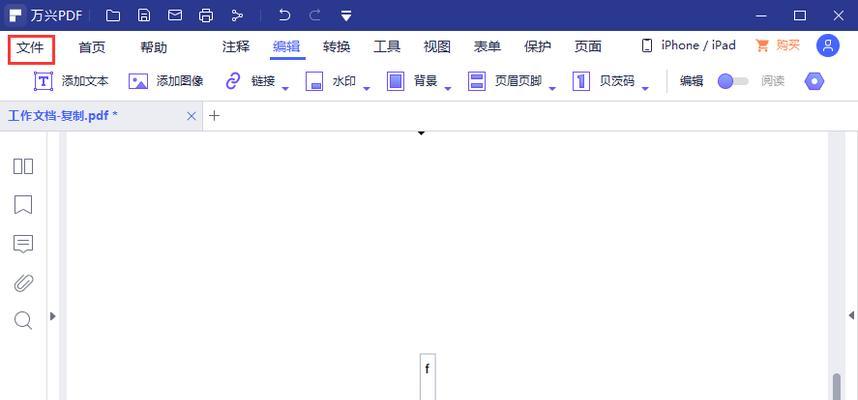Click 添加文本 tool
Viewport: 858px width, 400px height.
click(71, 82)
